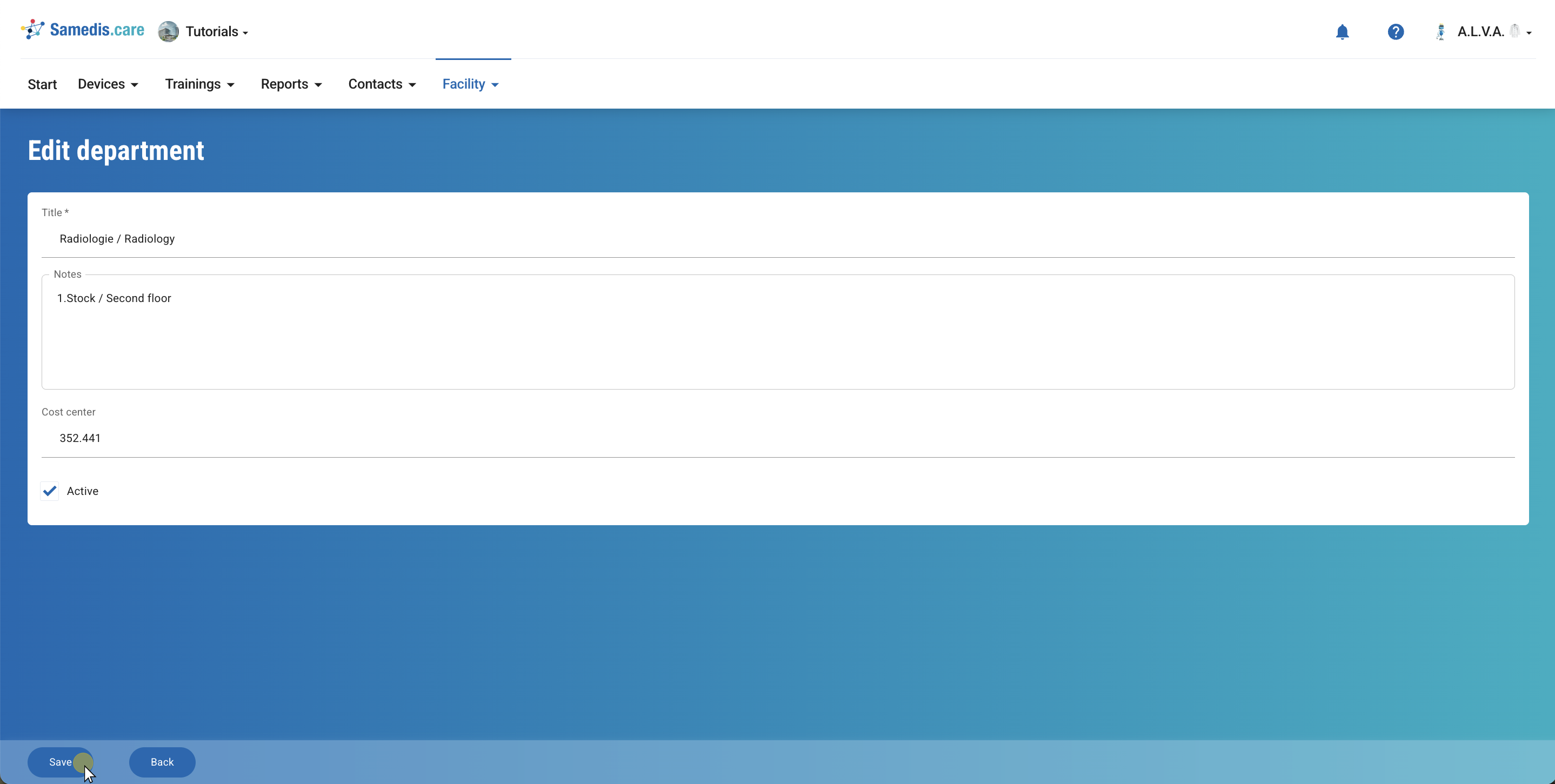Click the Samedis.care logo
The image size is (1555, 784).
point(83,30)
